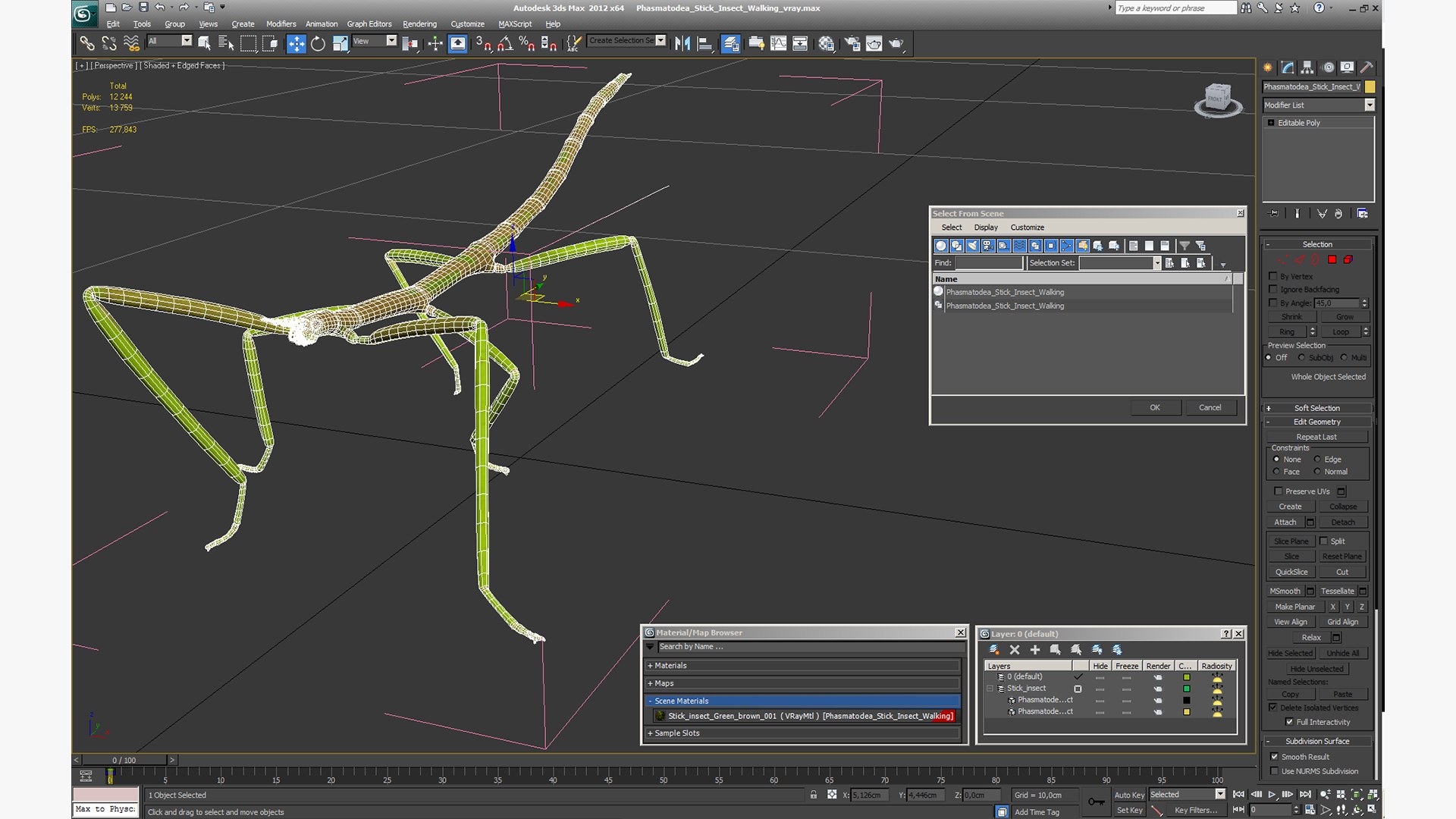Click Pin Stack icon below modifier stack
Viewport: 1456px width, 819px height.
coord(1273,214)
